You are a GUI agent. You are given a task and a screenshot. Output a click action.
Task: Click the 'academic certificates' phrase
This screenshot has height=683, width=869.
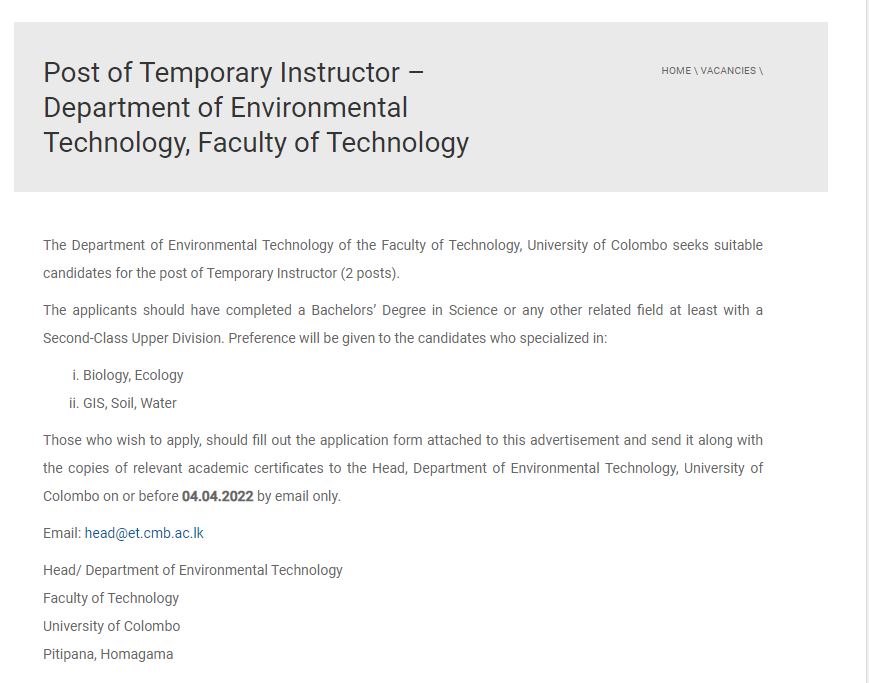pos(255,468)
